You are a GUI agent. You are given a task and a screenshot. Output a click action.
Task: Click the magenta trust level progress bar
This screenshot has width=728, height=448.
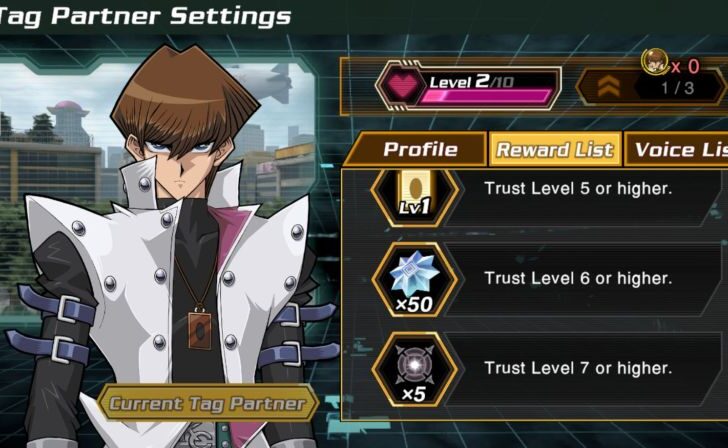pyautogui.click(x=485, y=96)
